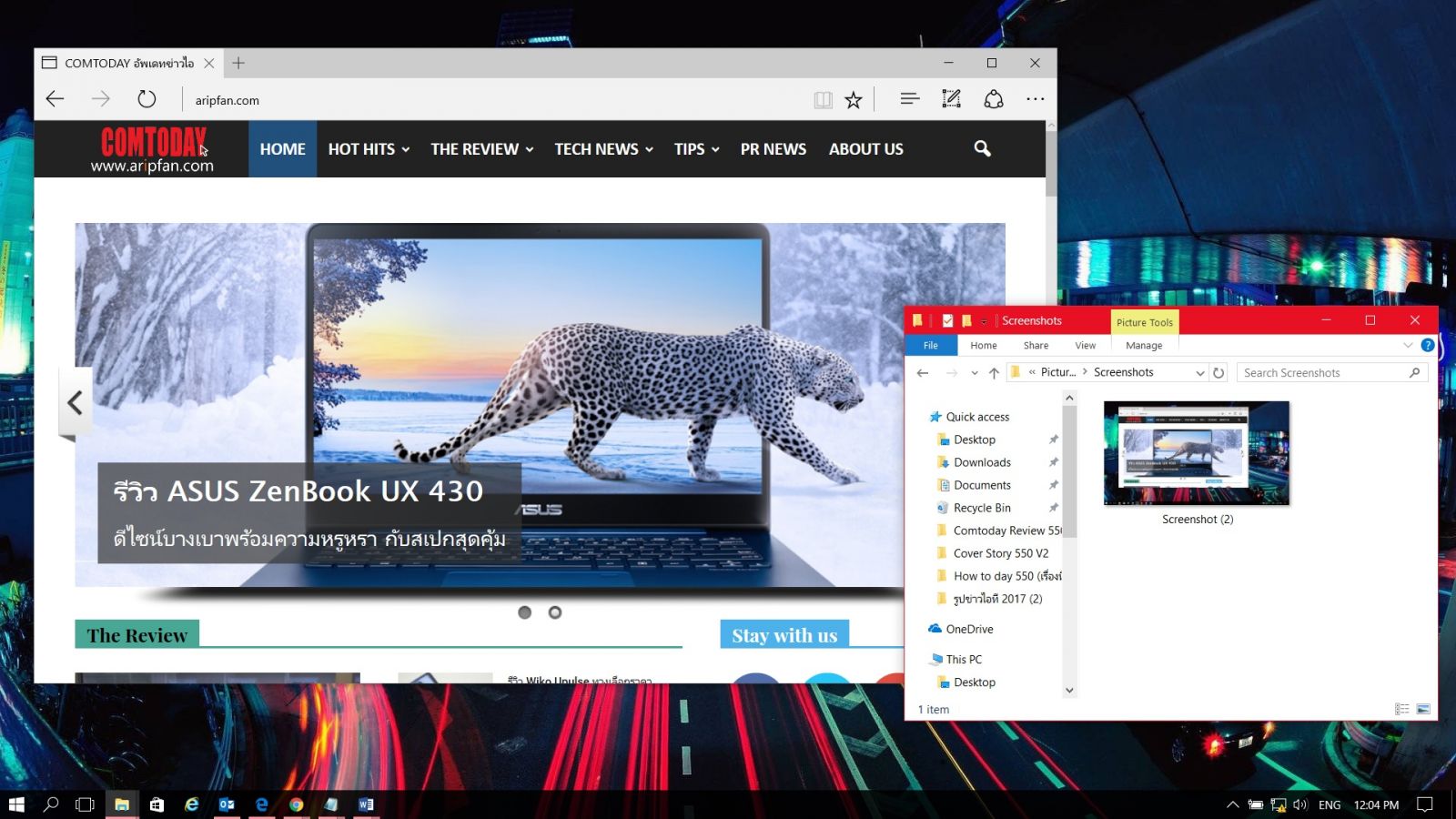Viewport: 1456px width, 819px height.
Task: Select This PC in navigation pane
Action: pyautogui.click(x=963, y=659)
